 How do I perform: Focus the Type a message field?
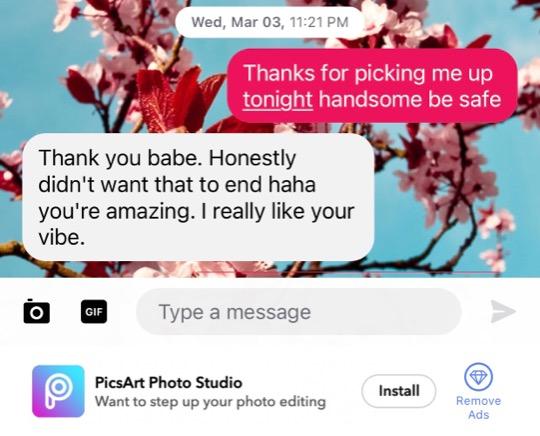[x=299, y=312]
